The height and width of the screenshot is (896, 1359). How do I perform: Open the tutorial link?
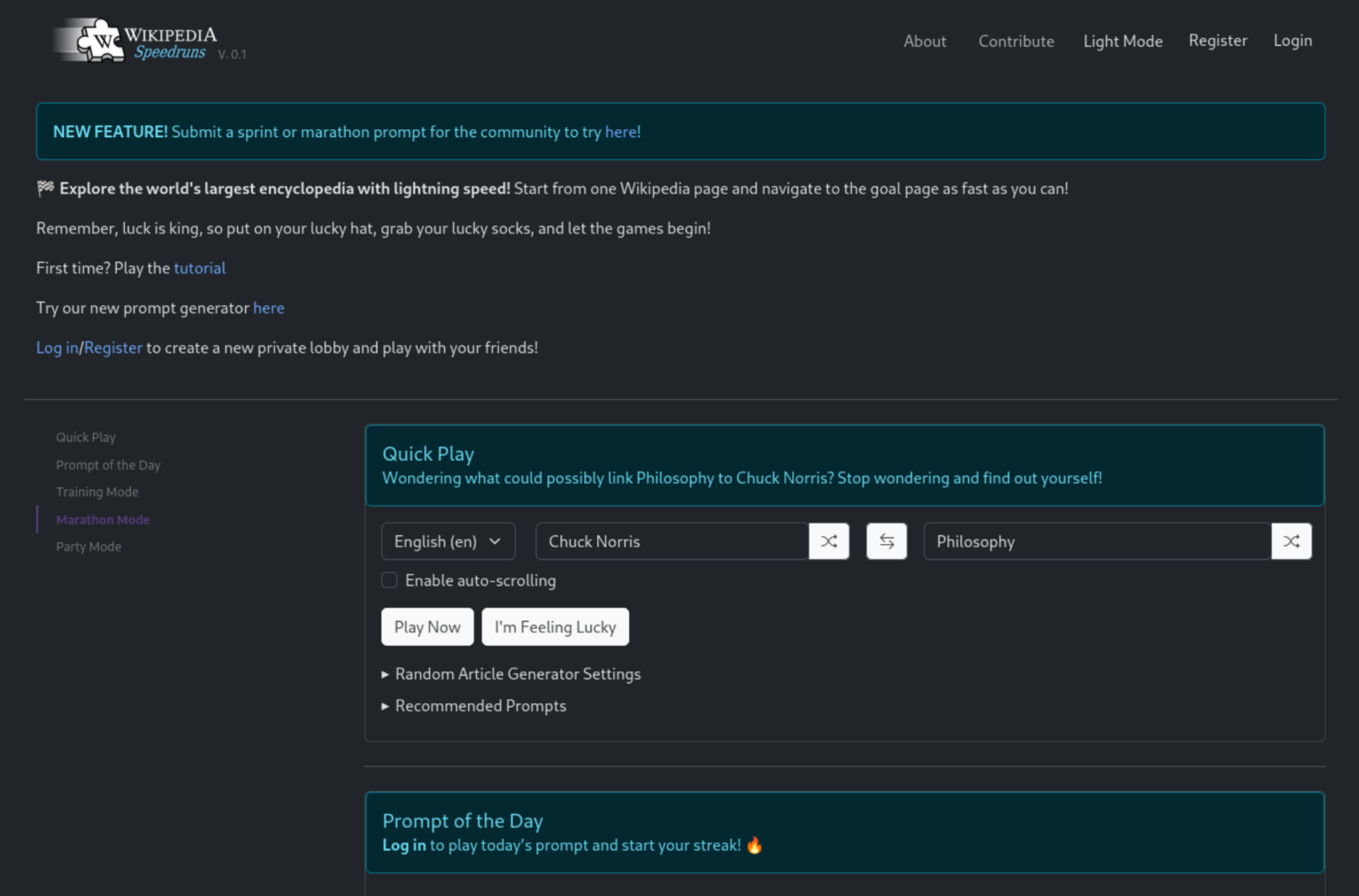[199, 268]
